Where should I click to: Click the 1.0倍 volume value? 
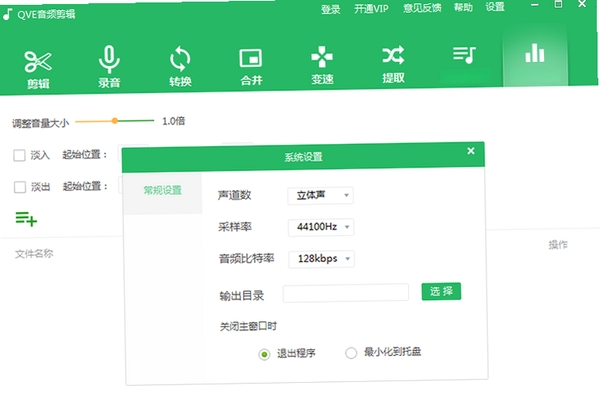coord(173,121)
